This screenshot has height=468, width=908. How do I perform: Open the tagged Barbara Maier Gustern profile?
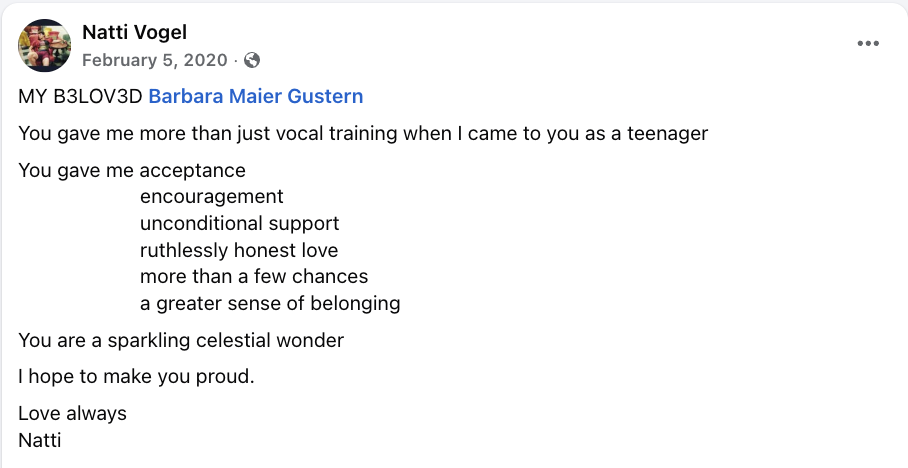255,97
